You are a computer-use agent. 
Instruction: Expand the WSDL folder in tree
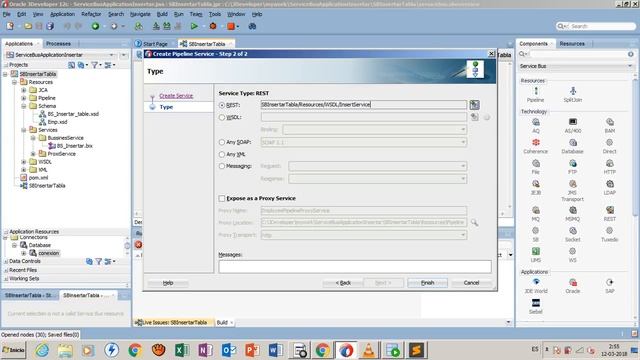pos(24,162)
